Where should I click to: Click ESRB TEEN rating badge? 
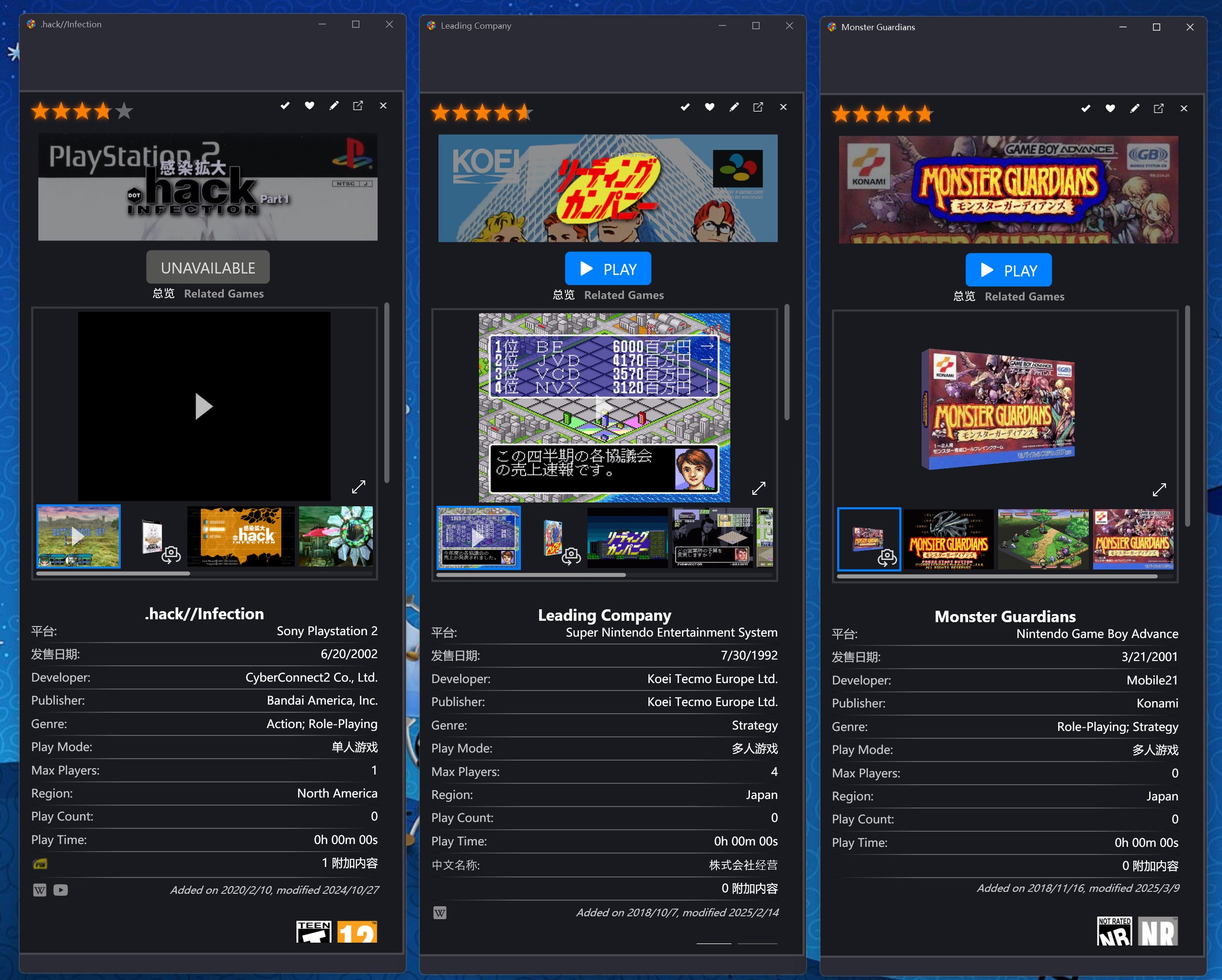[313, 932]
